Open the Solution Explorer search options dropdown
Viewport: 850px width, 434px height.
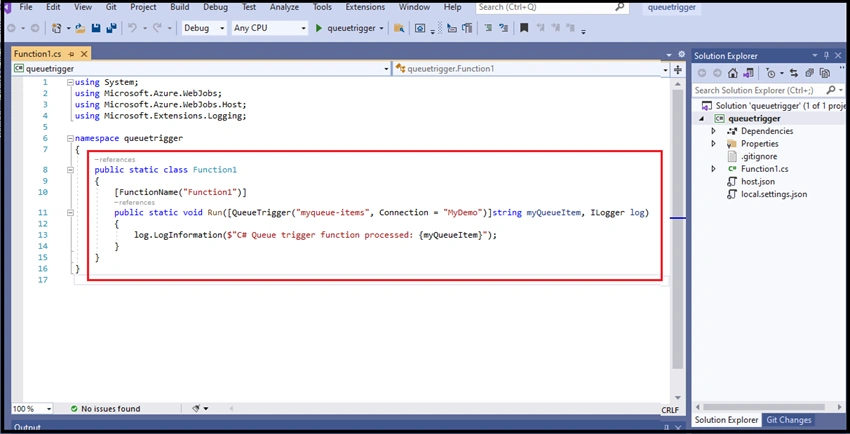[840, 90]
